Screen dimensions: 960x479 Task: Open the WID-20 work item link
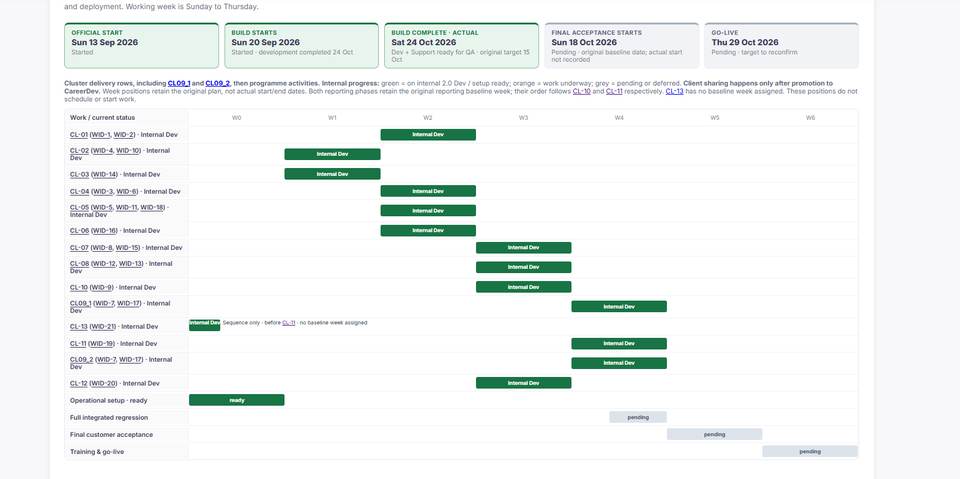click(104, 383)
